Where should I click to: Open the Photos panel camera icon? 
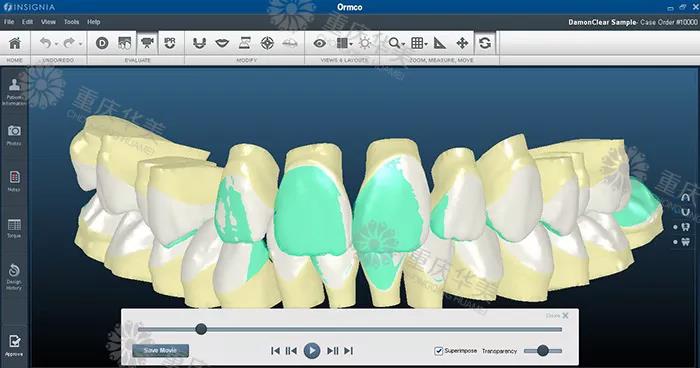tap(14, 131)
